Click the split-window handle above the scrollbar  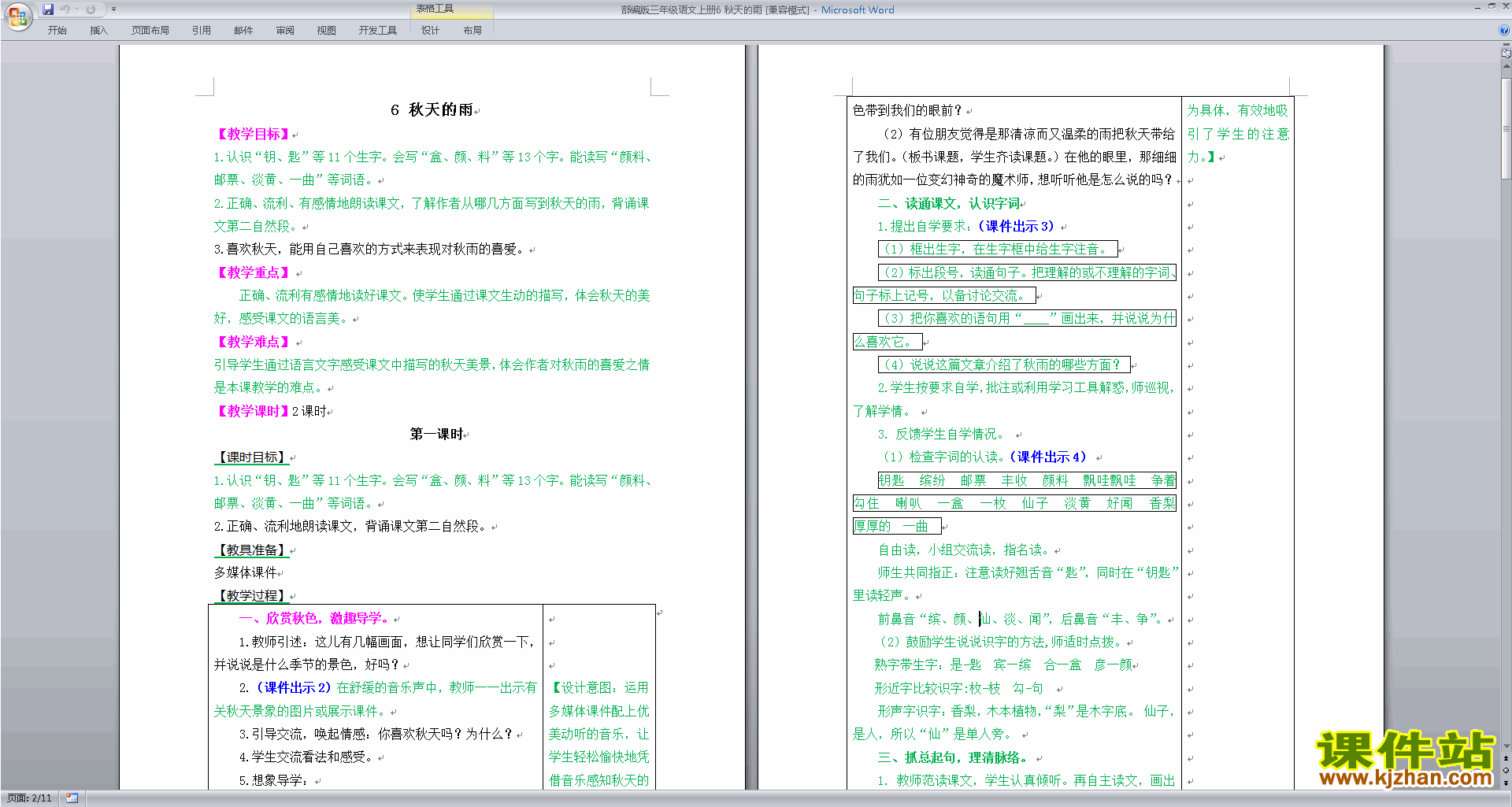pos(1506,46)
